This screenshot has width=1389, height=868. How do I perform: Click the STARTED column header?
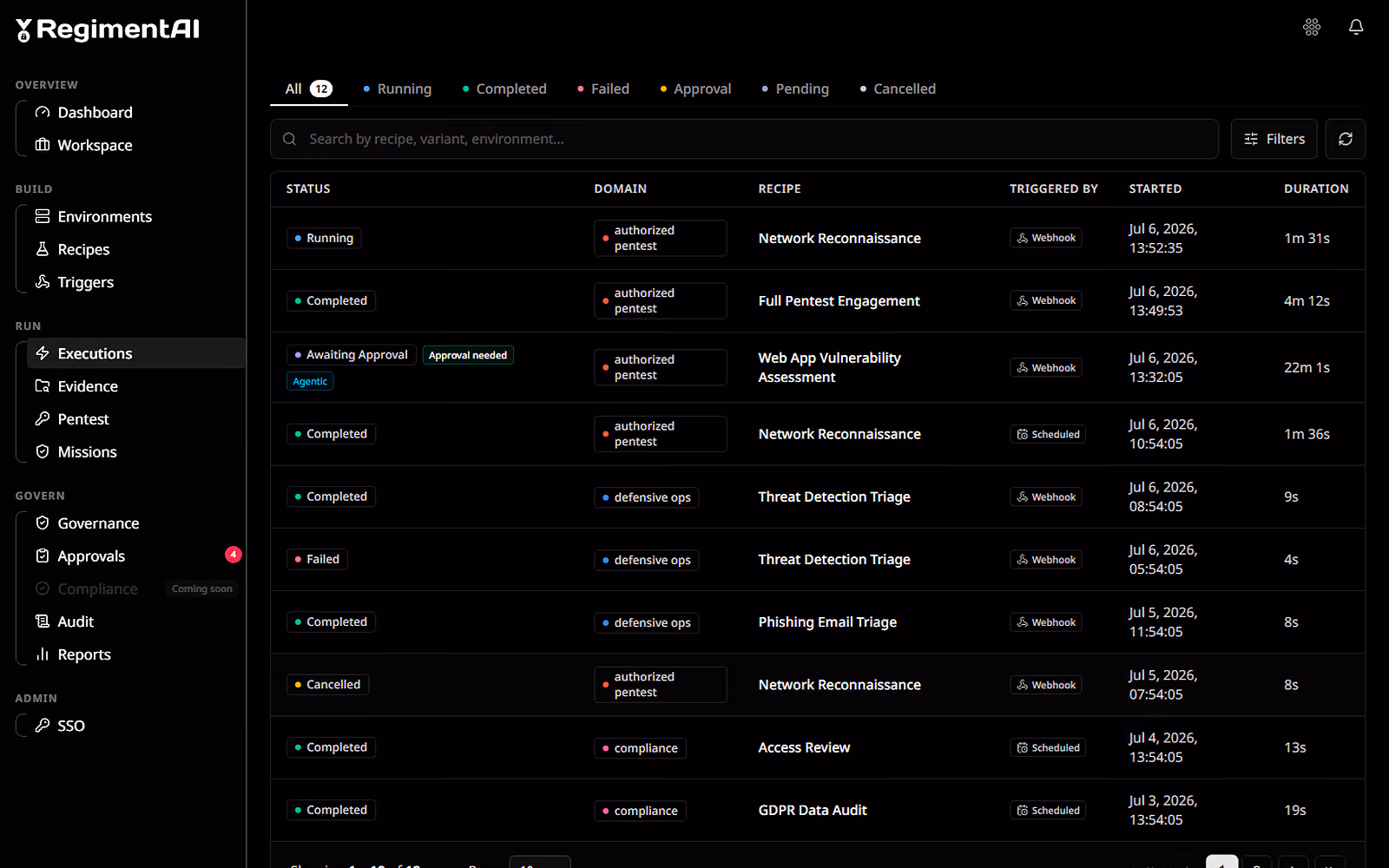coord(1155,188)
